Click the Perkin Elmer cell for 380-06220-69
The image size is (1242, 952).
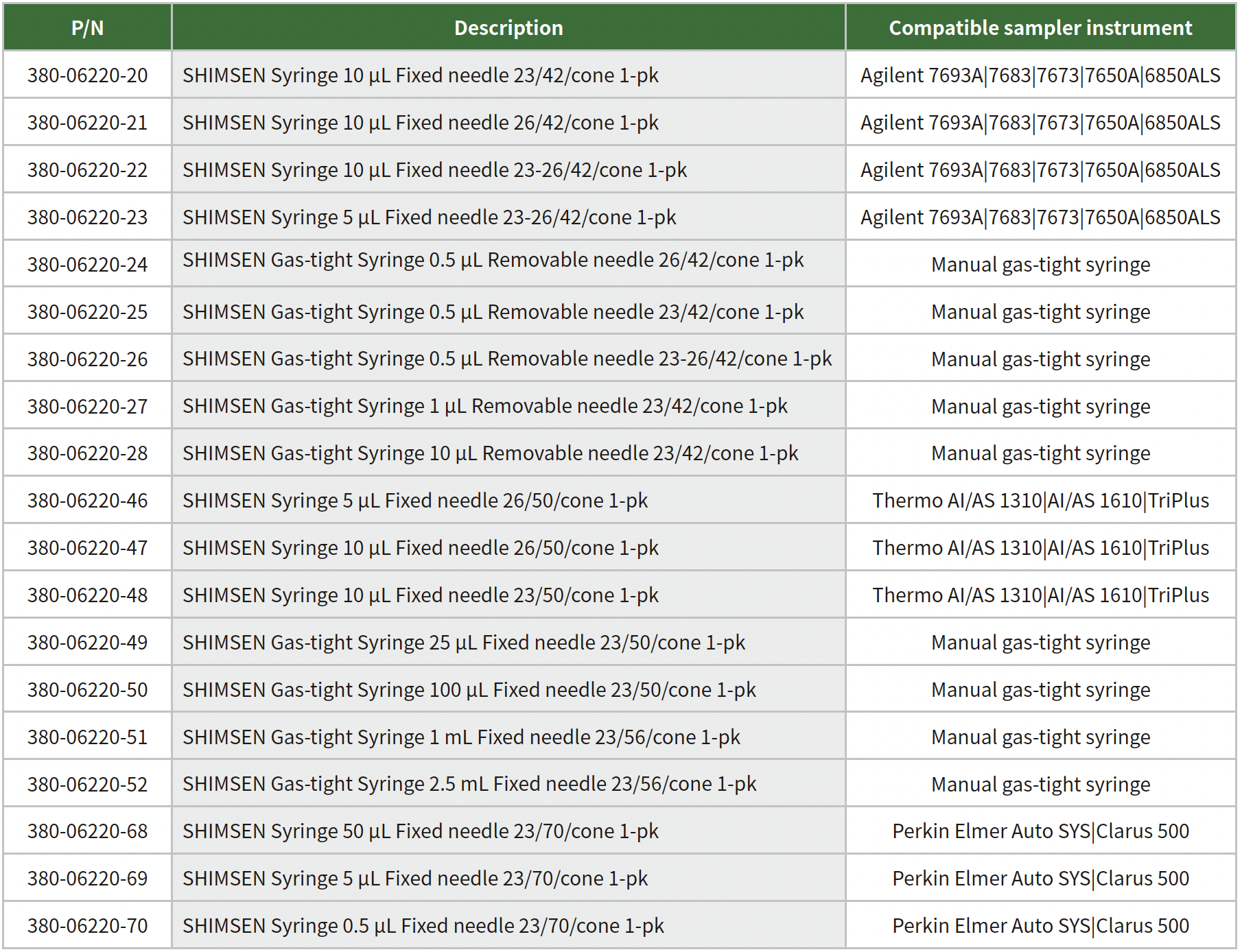[1040, 879]
